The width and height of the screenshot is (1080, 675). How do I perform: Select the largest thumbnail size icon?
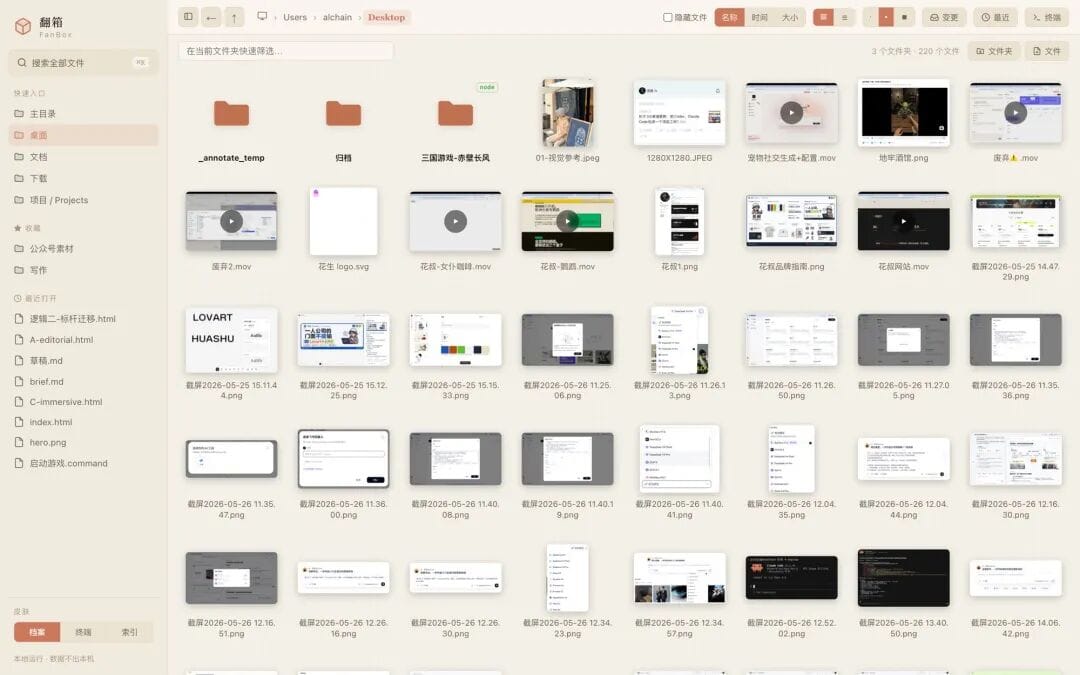coord(904,17)
